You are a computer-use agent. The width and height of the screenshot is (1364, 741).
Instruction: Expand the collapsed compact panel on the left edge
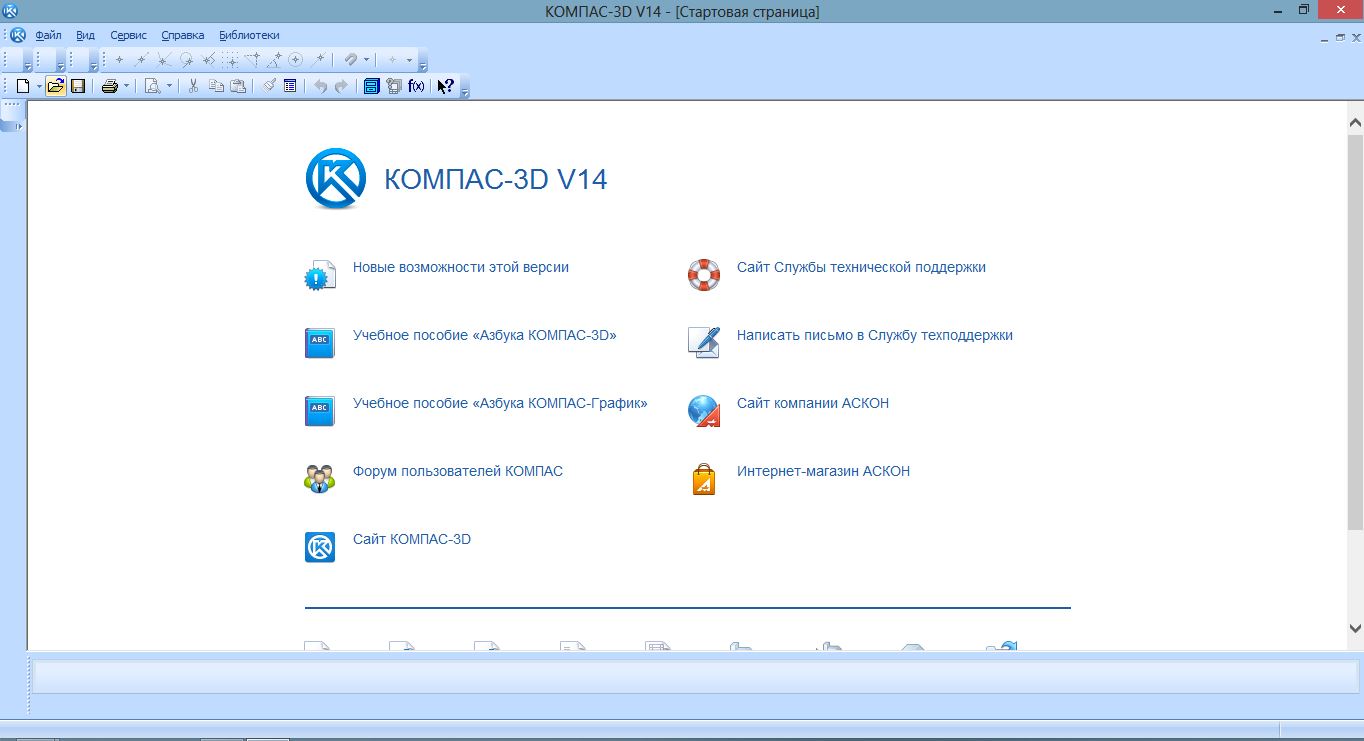click(19, 127)
